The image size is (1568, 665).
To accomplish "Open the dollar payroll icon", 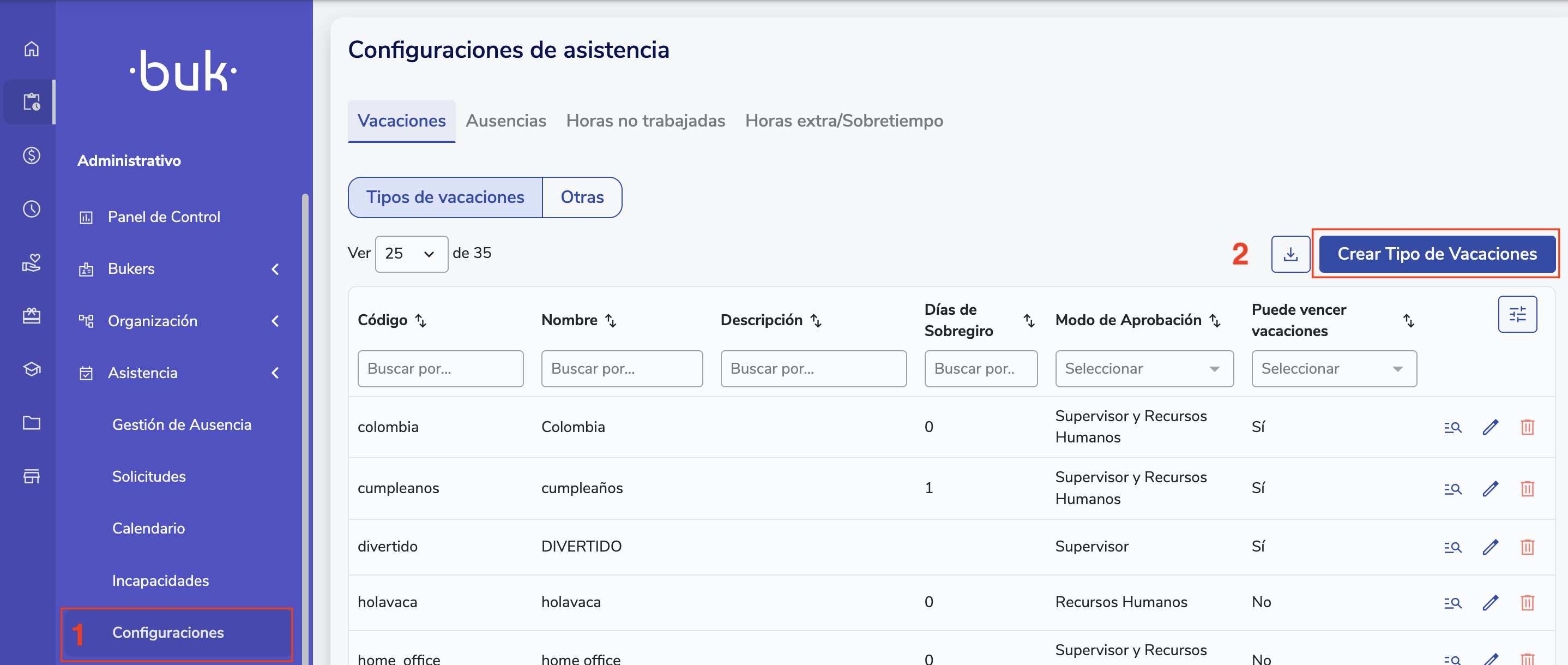I will tap(32, 155).
